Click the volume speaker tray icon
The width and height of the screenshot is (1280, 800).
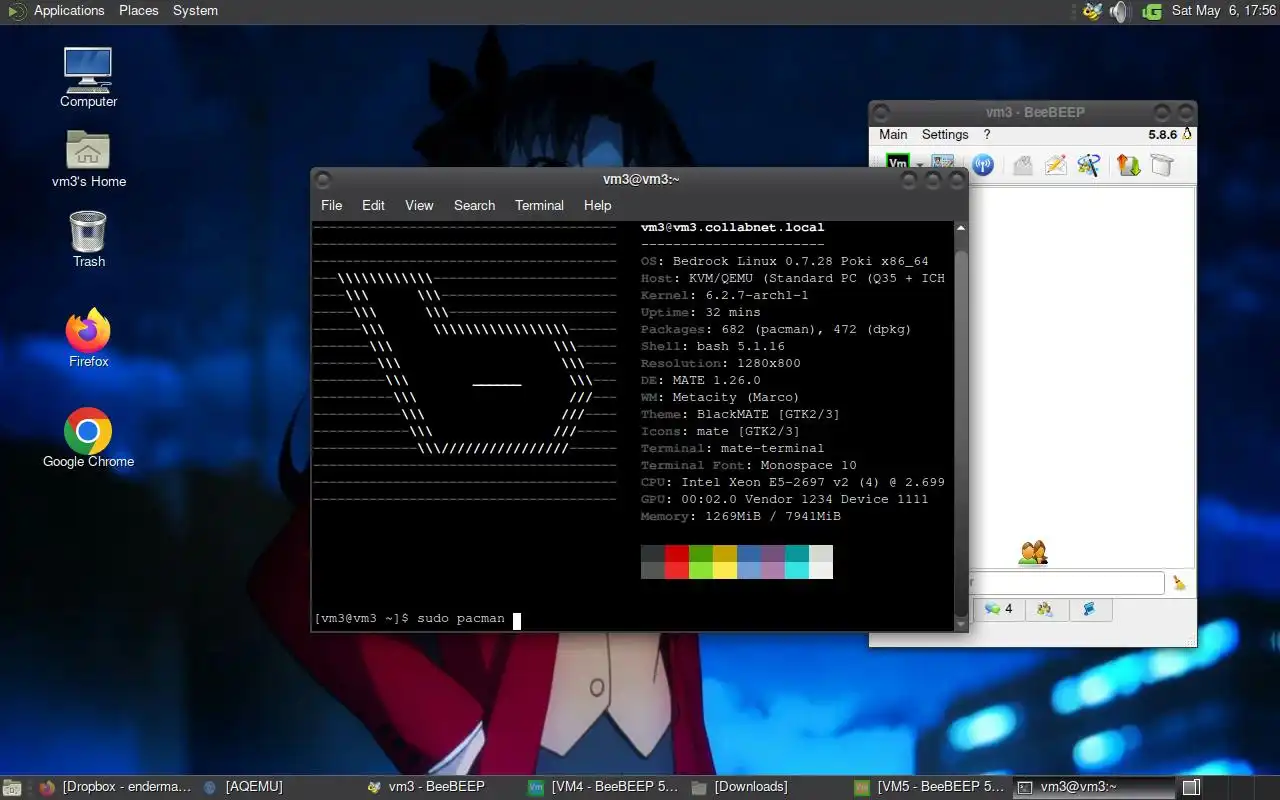(x=1120, y=12)
